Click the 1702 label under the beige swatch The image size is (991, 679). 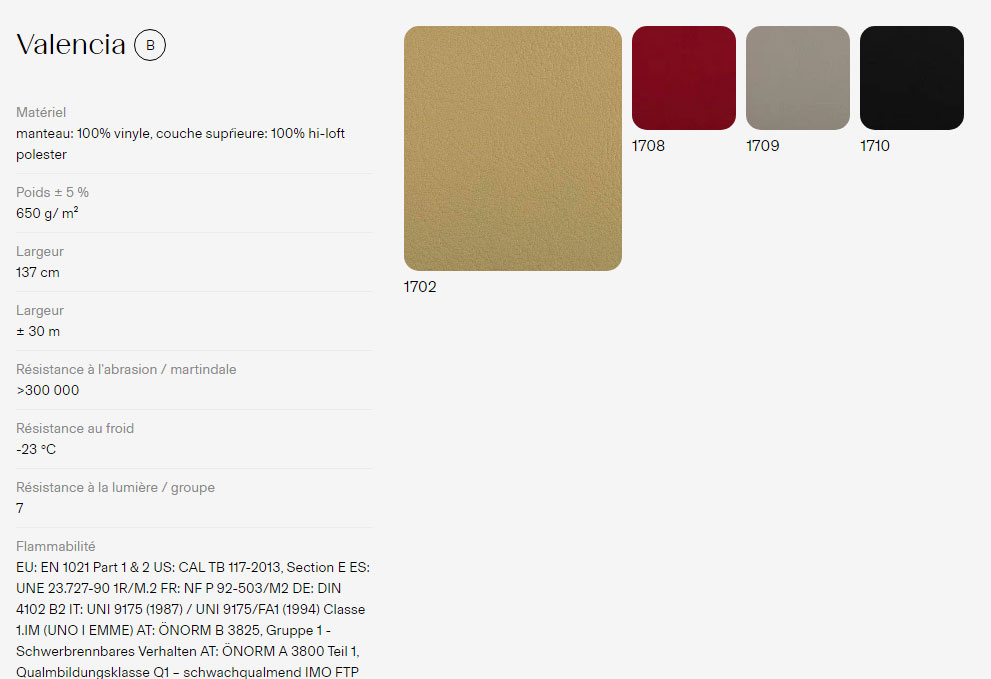click(420, 287)
